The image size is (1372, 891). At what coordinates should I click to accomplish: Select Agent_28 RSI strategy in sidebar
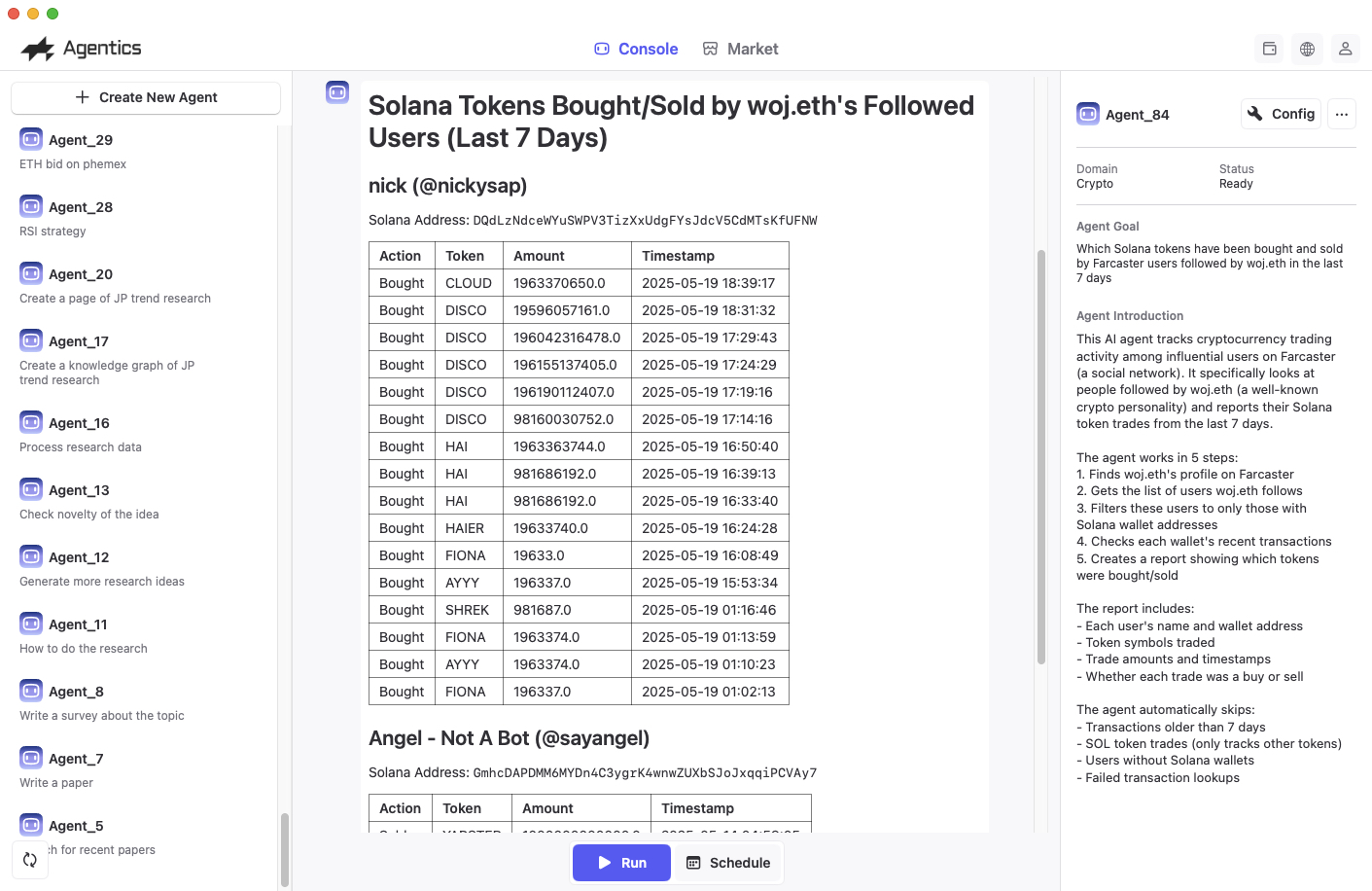pyautogui.click(x=81, y=218)
